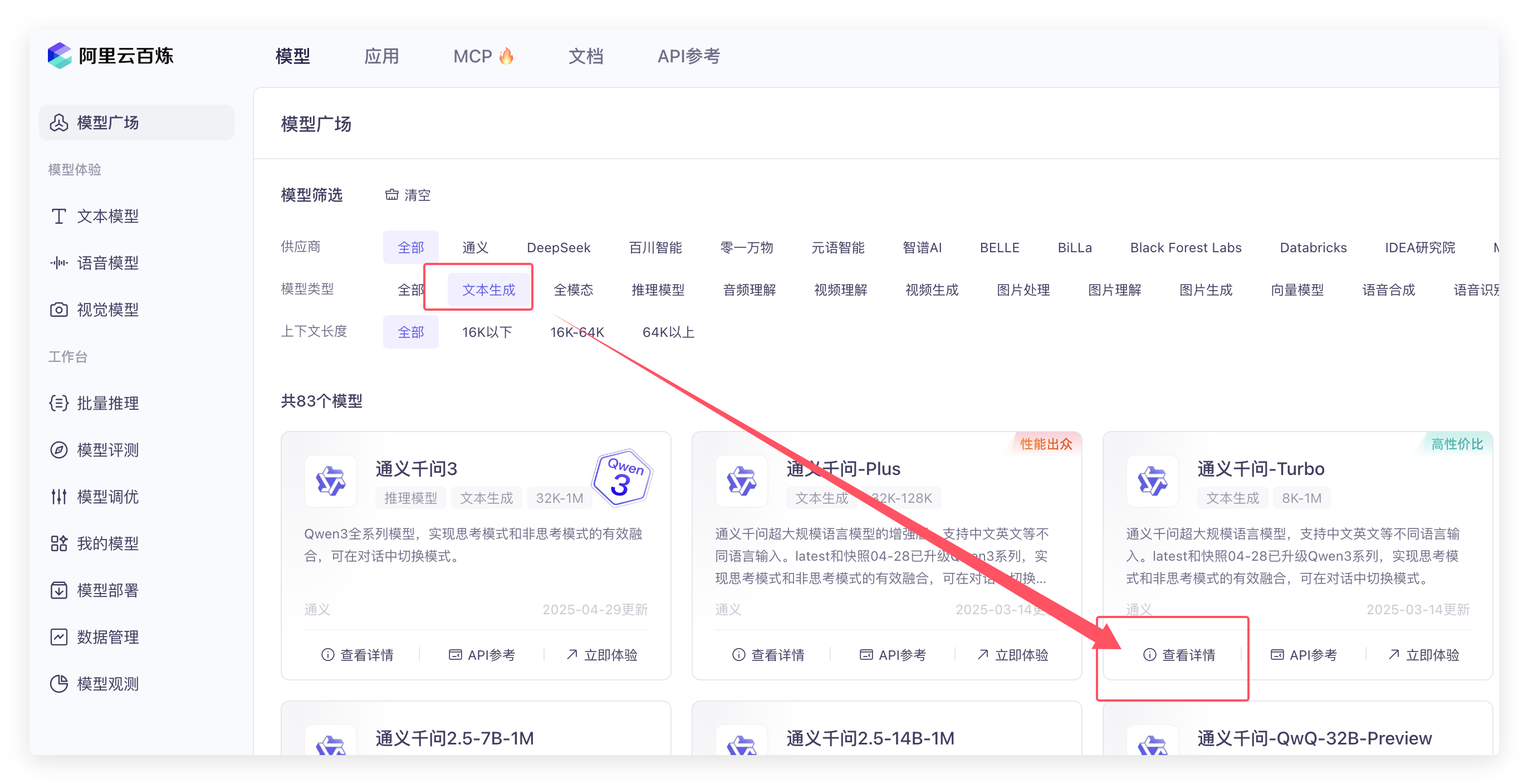Select 全模态 model type filter
This screenshot has height=784, width=1528.
(573, 290)
